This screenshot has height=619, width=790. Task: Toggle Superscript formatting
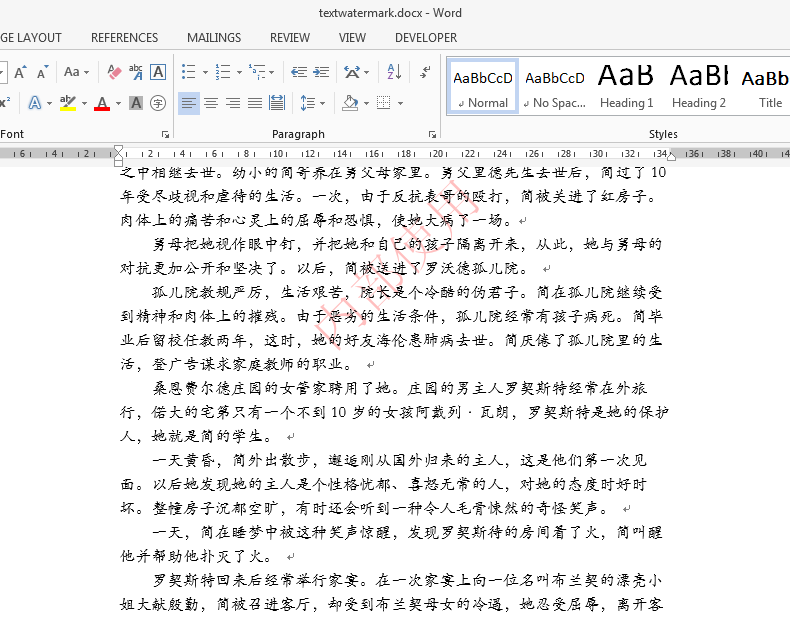click(5, 103)
